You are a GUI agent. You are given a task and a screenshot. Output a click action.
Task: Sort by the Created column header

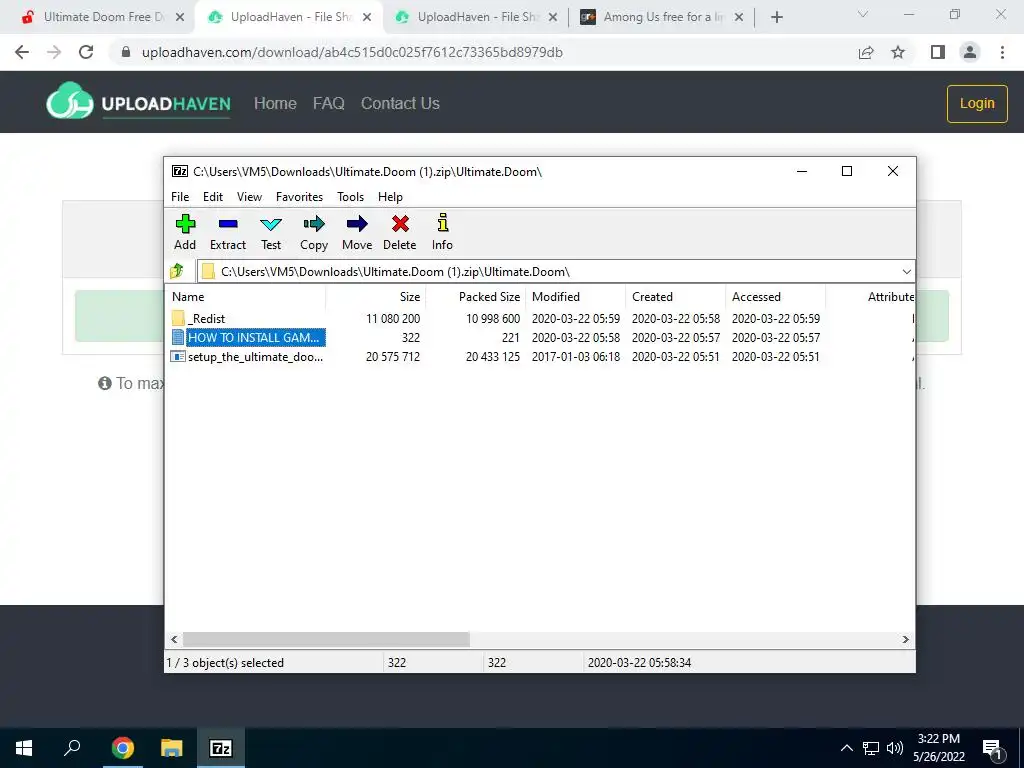[x=676, y=296]
